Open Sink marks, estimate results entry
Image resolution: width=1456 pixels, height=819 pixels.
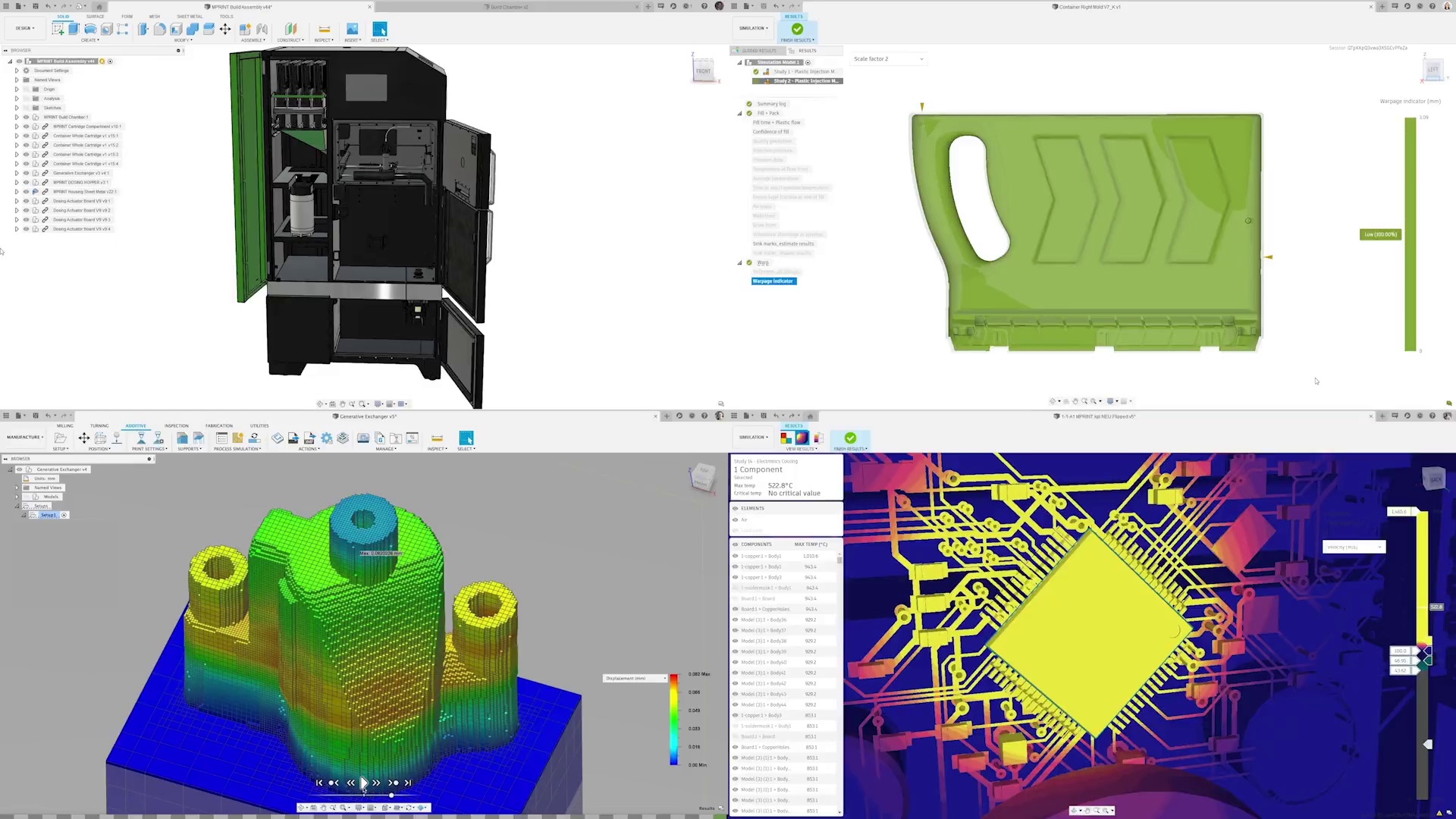pyautogui.click(x=783, y=243)
